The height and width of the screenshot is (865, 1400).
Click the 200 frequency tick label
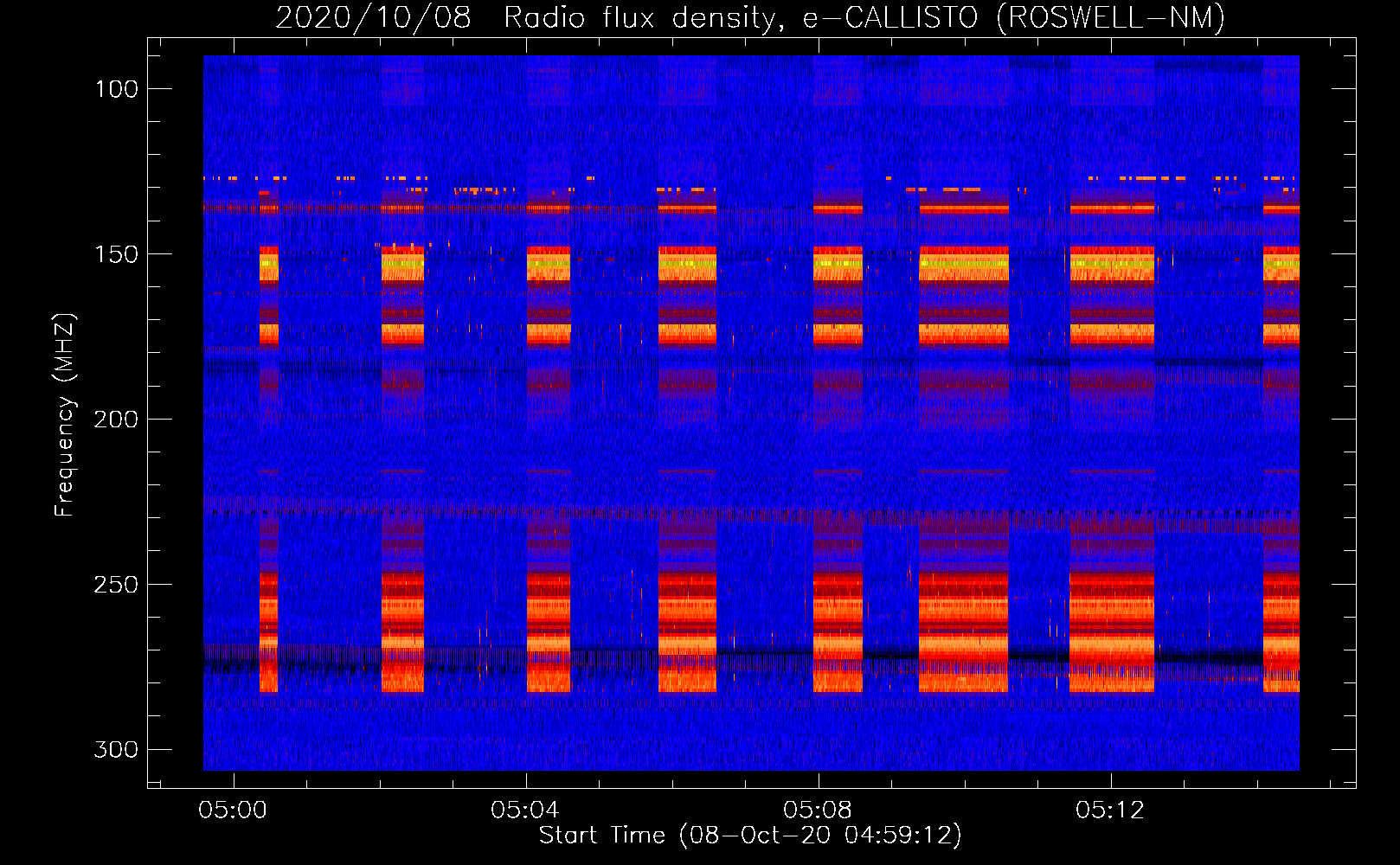point(116,420)
